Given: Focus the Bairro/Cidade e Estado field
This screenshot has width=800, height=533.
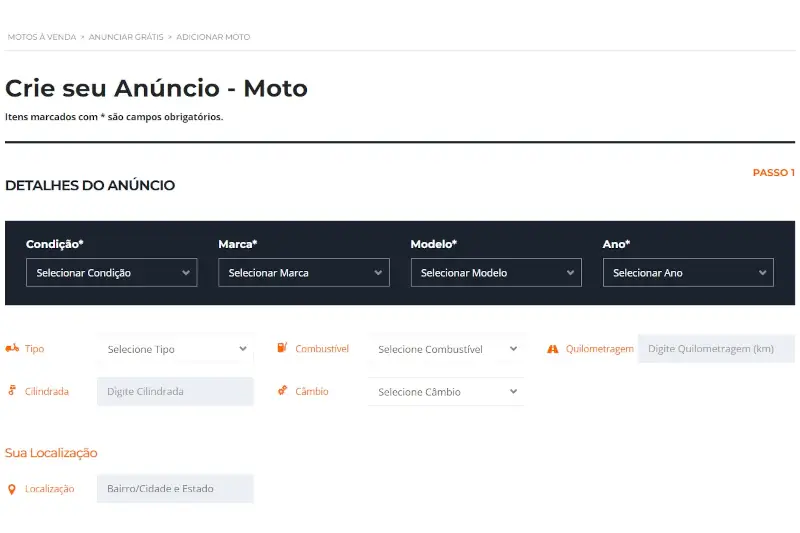Looking at the screenshot, I should pyautogui.click(x=176, y=489).
